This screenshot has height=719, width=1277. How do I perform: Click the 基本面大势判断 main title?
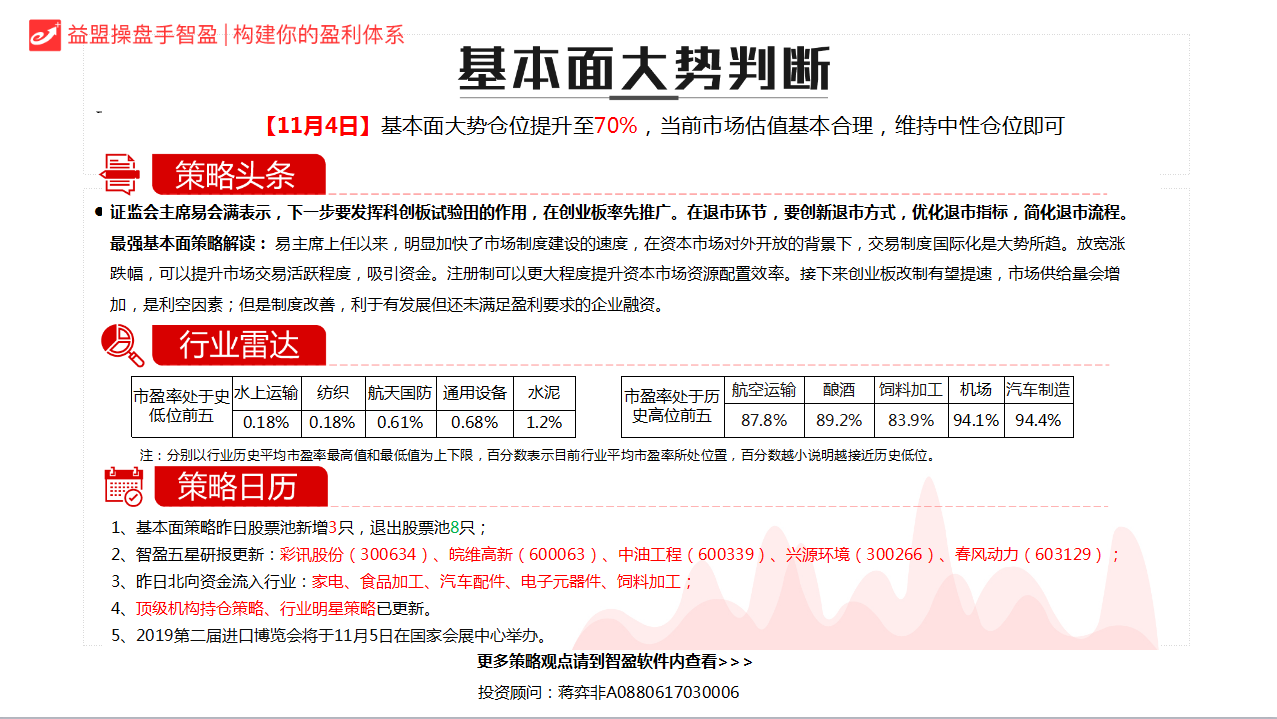click(643, 70)
